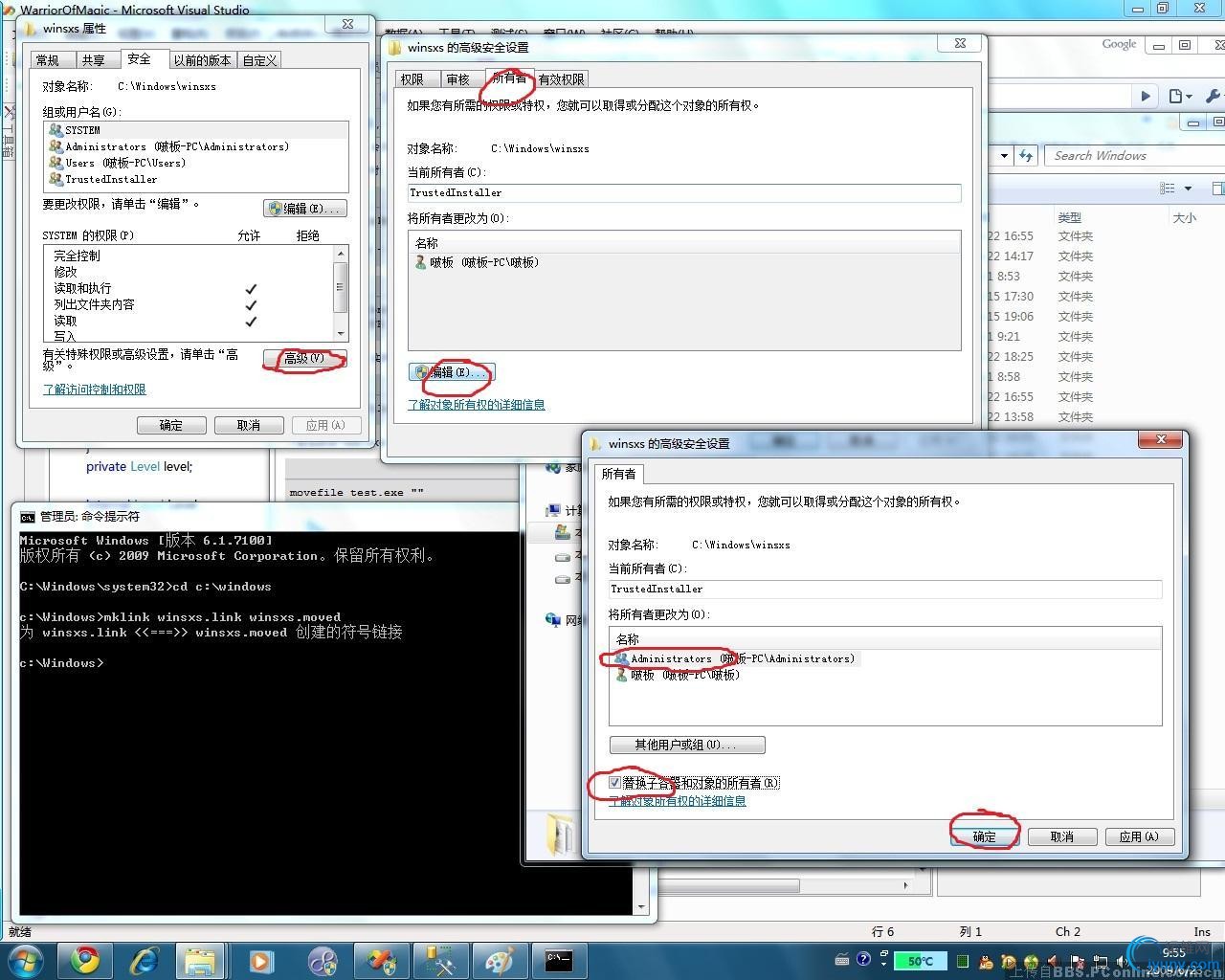Viewport: 1225px width, 980px height.
Task: Click the 50°C temperature tray indicator
Action: pyautogui.click(x=920, y=961)
